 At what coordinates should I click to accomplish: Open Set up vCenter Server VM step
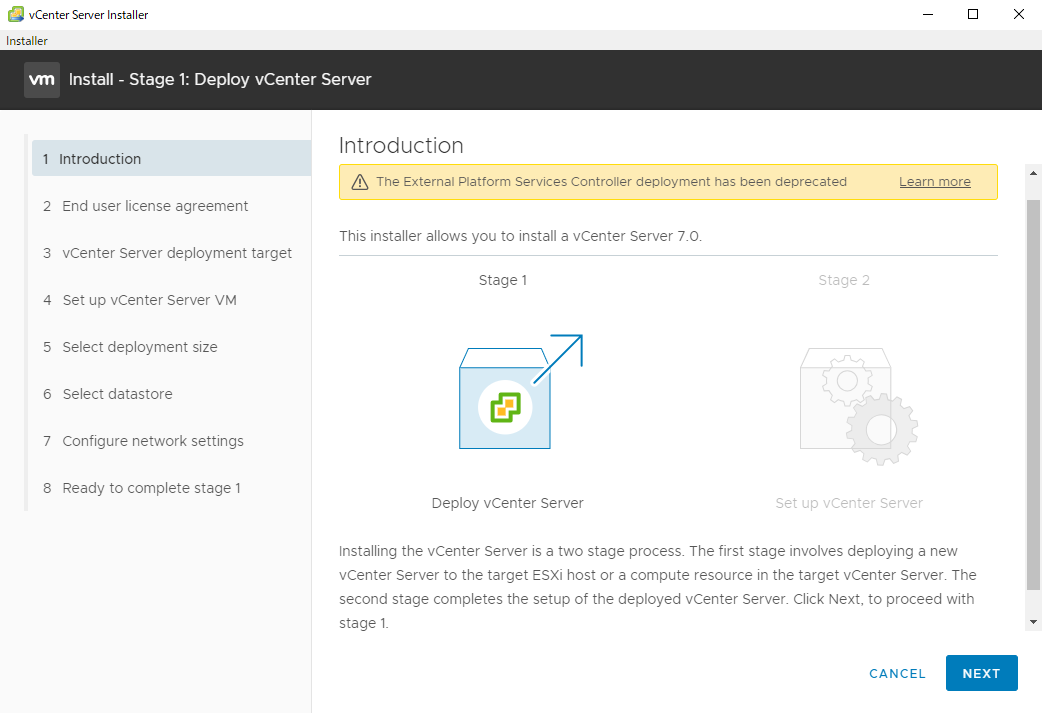pos(149,300)
